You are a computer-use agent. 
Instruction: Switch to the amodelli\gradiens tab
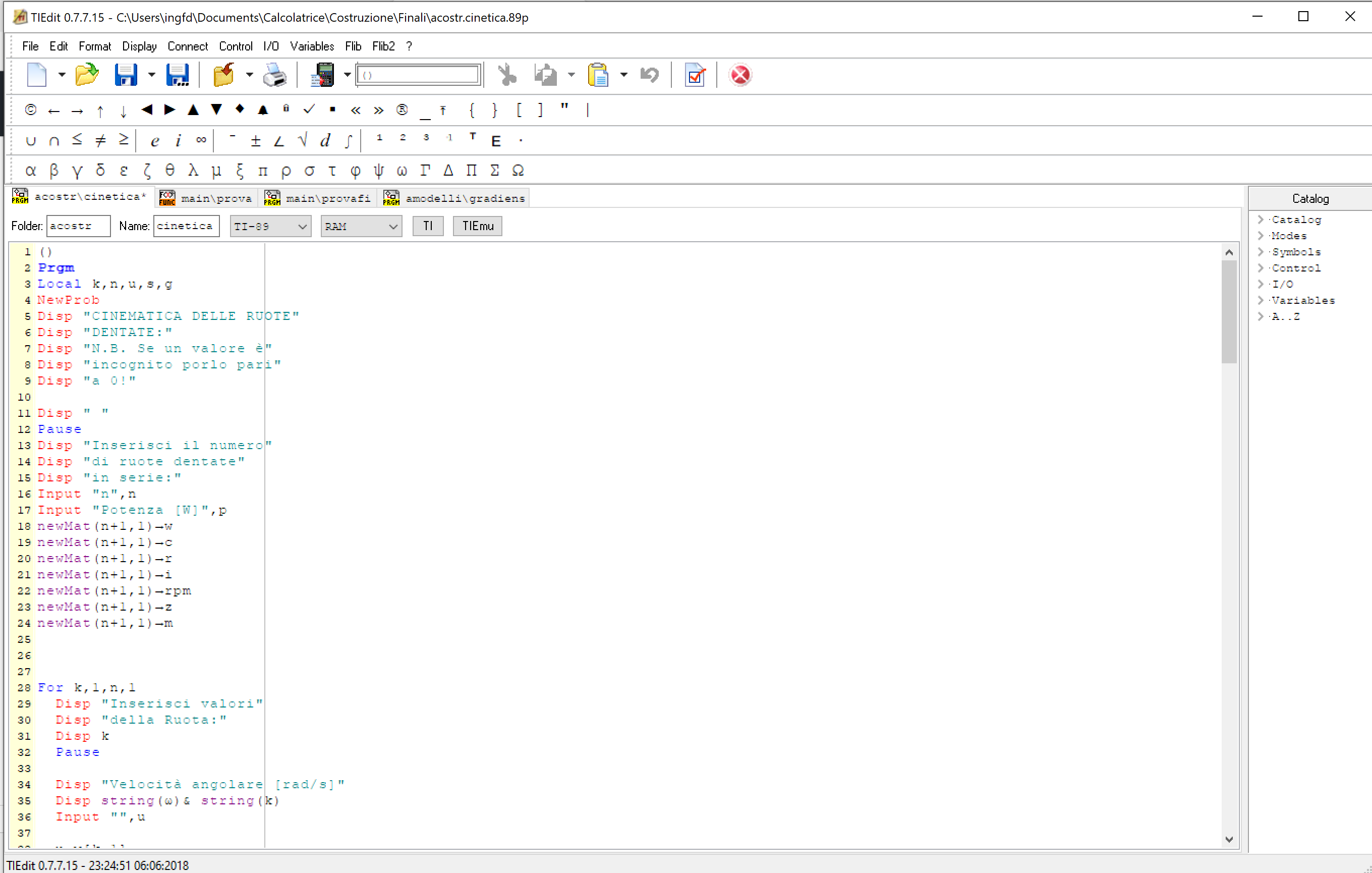[x=456, y=198]
